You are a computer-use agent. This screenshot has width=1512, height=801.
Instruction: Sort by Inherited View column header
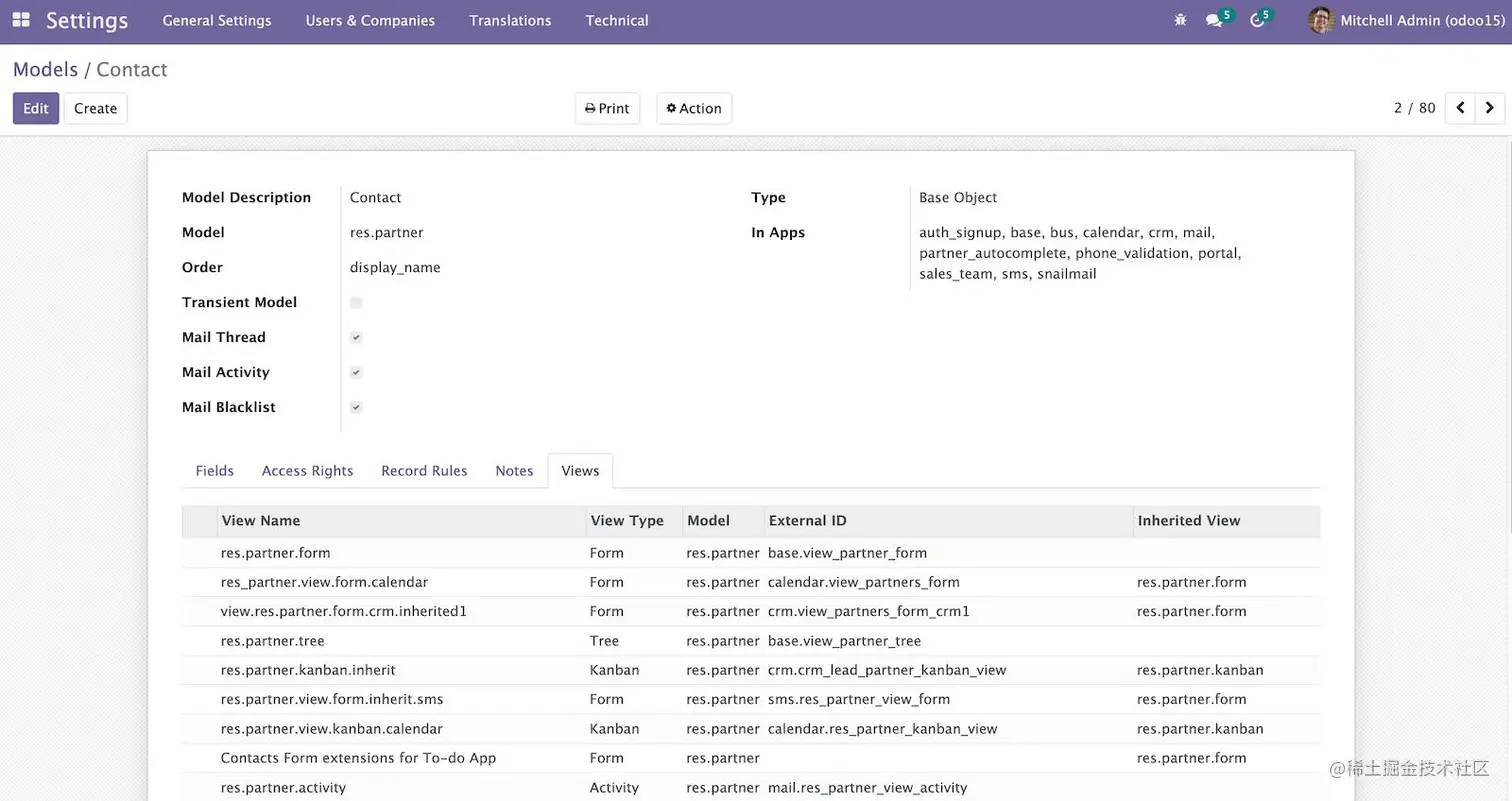(1227, 521)
